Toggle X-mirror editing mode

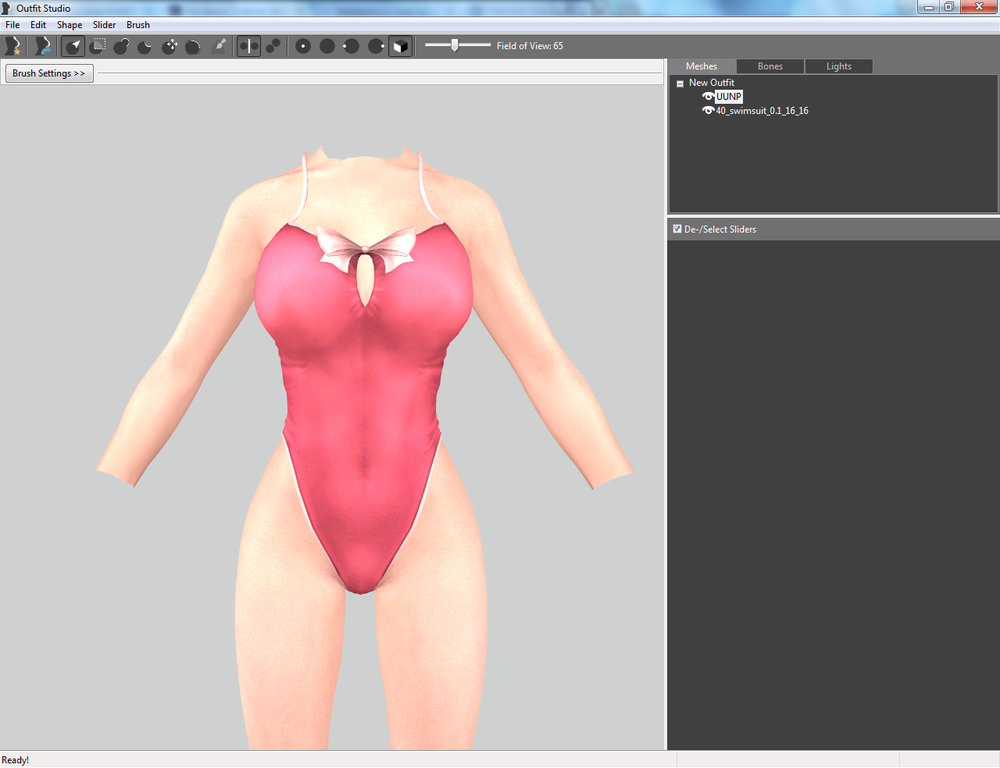pyautogui.click(x=249, y=46)
